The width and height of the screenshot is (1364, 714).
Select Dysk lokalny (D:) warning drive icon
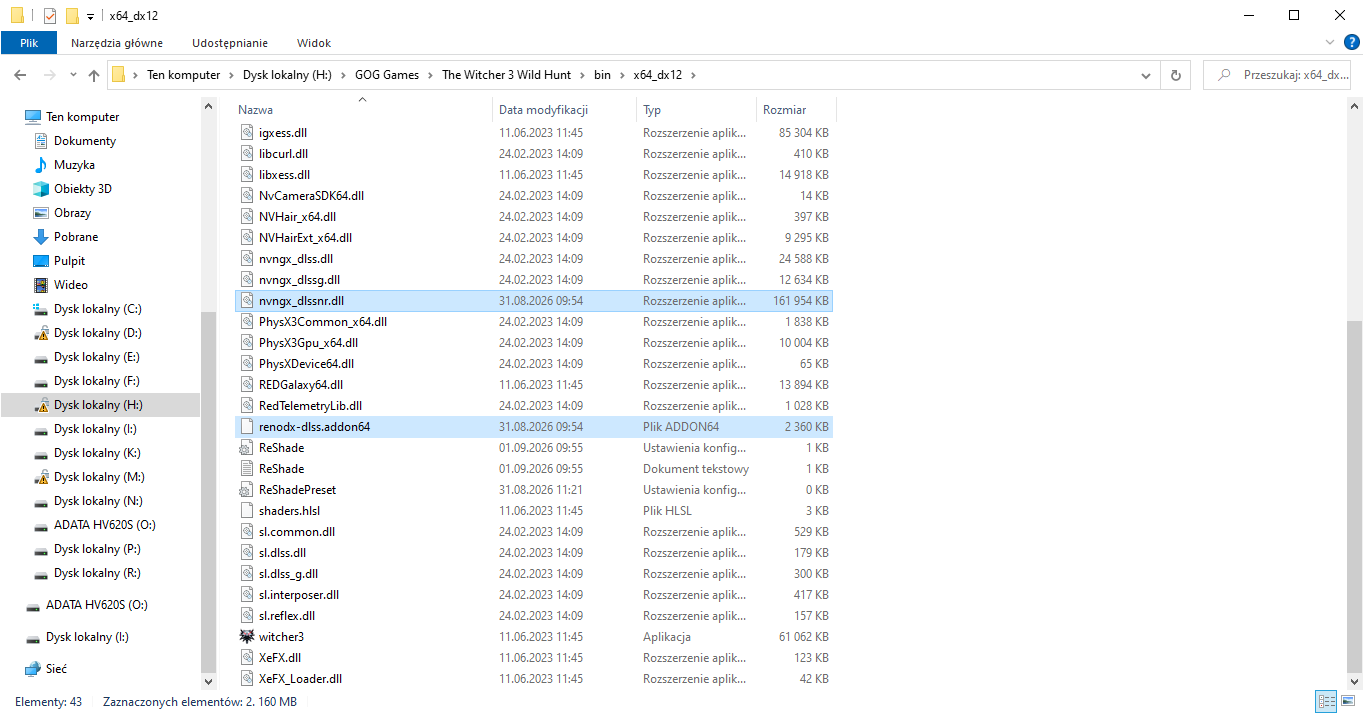41,333
